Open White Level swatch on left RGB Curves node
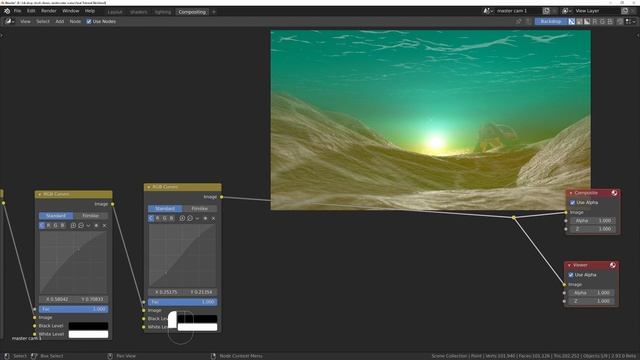The height and width of the screenshot is (360, 640). (88, 334)
